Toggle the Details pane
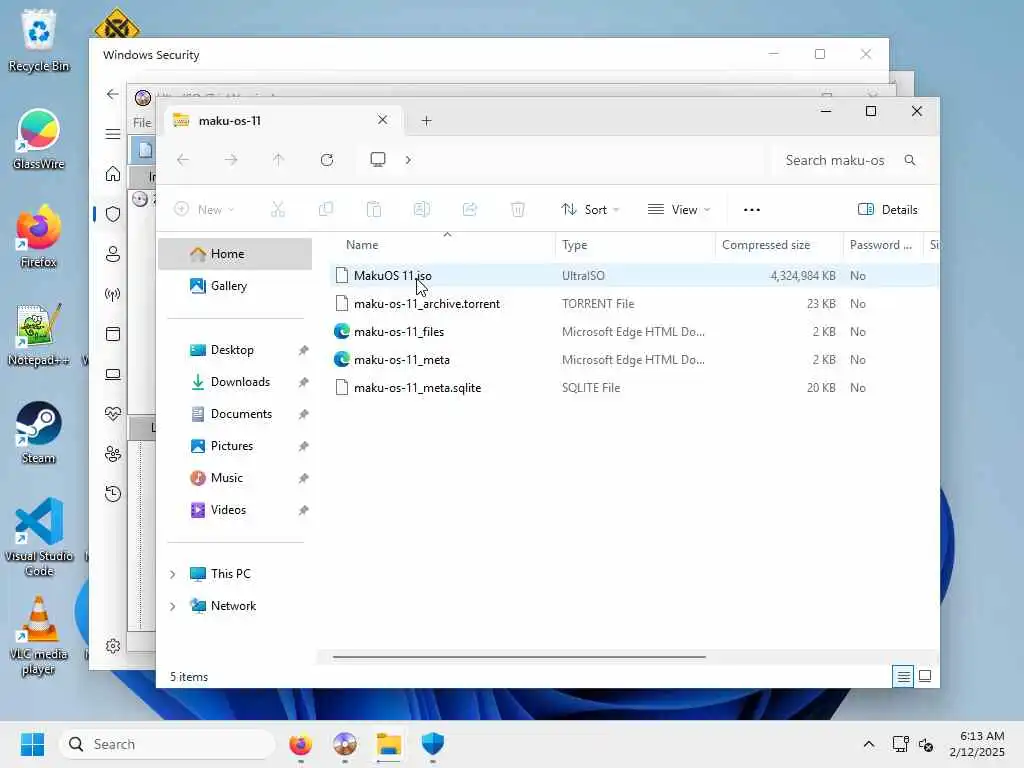Image resolution: width=1024 pixels, height=768 pixels. click(888, 209)
